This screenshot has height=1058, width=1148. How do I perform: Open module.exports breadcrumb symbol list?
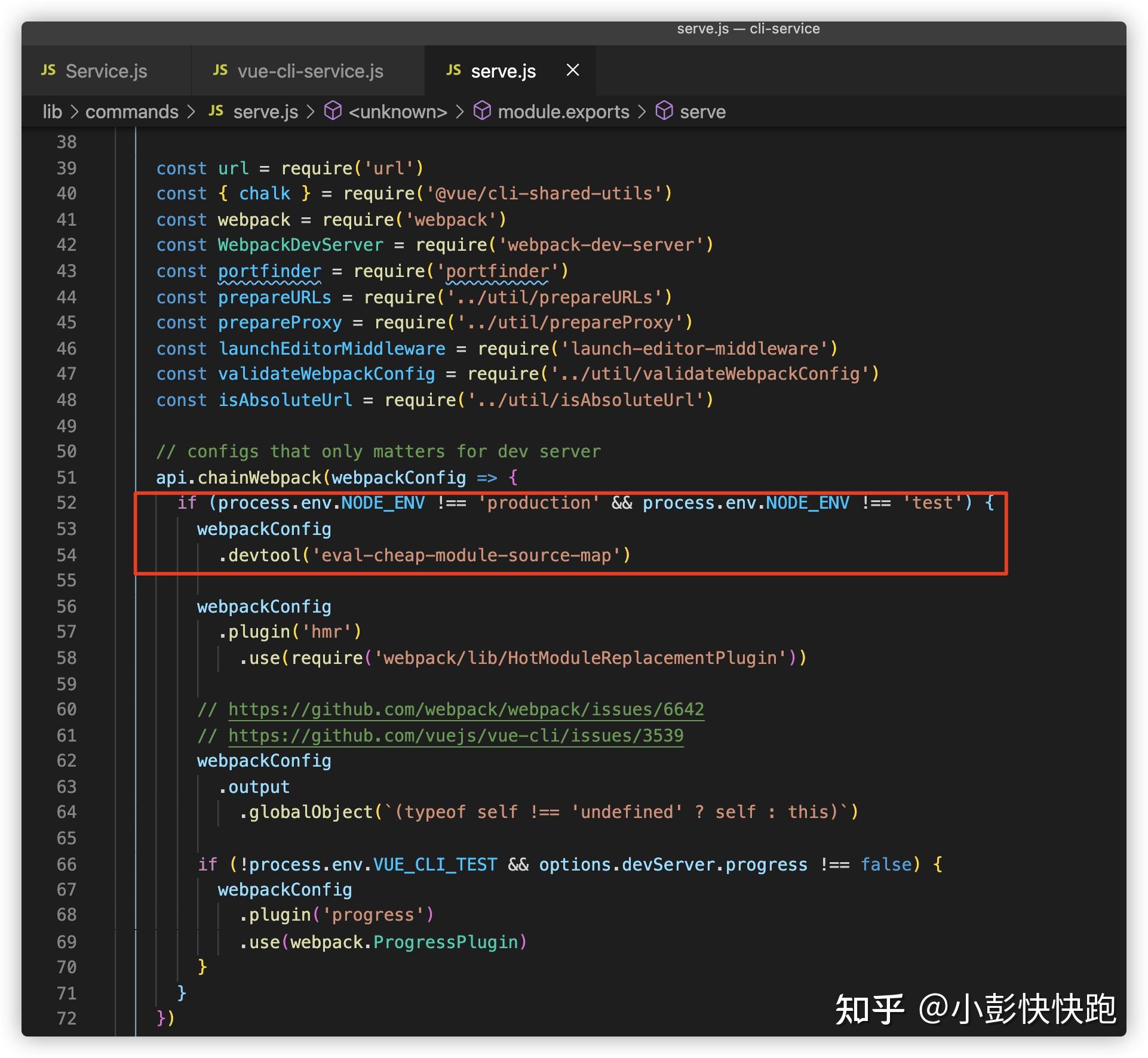[563, 112]
